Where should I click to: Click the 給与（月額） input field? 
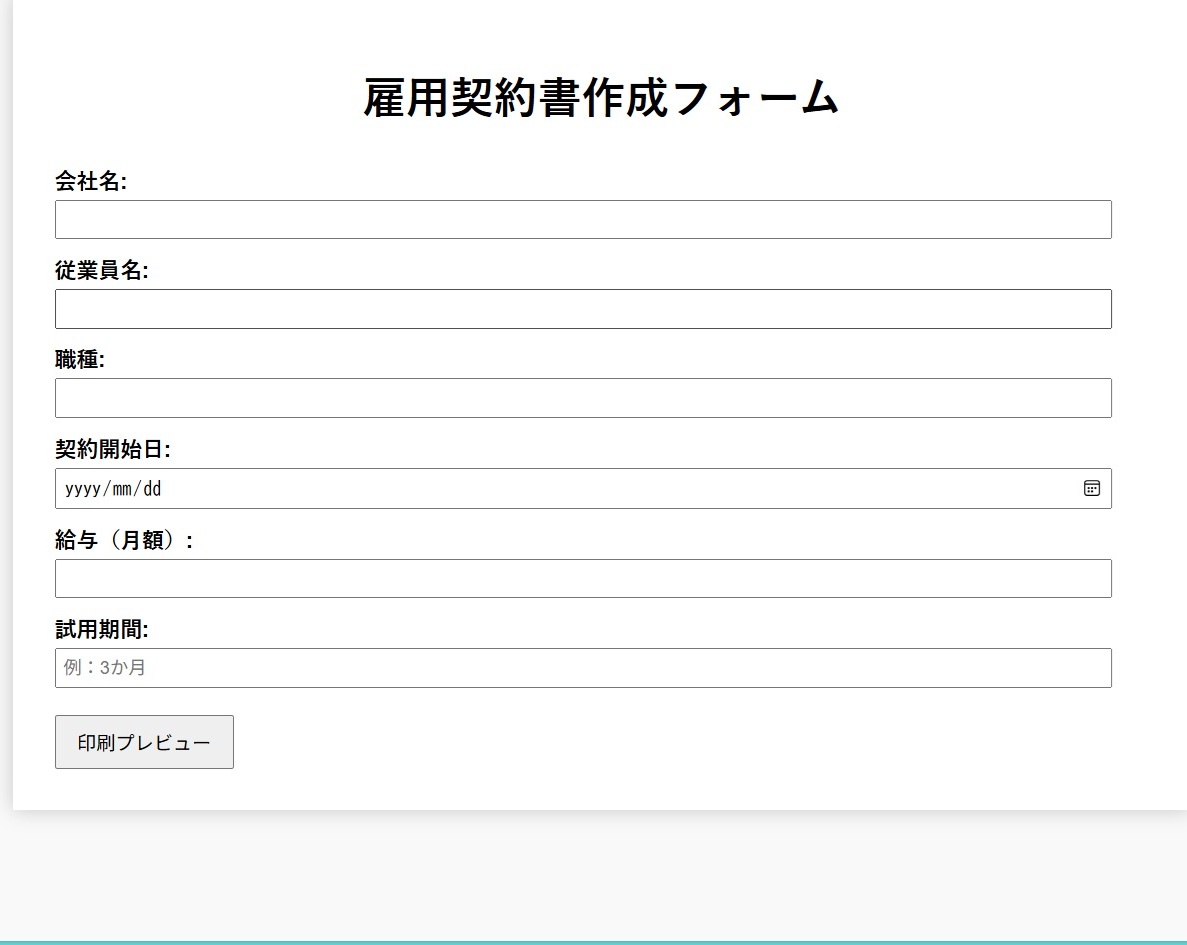tap(583, 578)
